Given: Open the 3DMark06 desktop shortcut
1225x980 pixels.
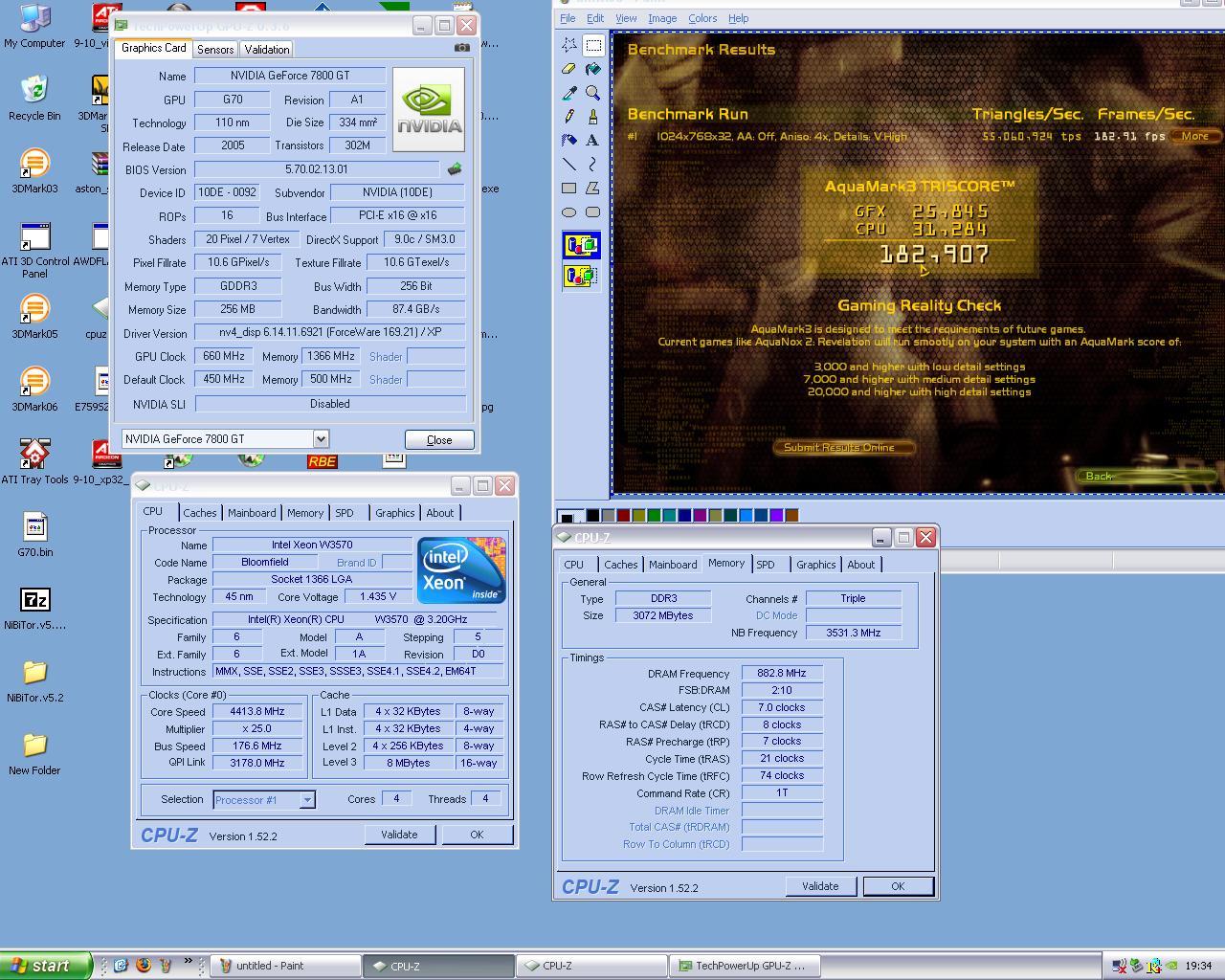Looking at the screenshot, I should (x=34, y=390).
